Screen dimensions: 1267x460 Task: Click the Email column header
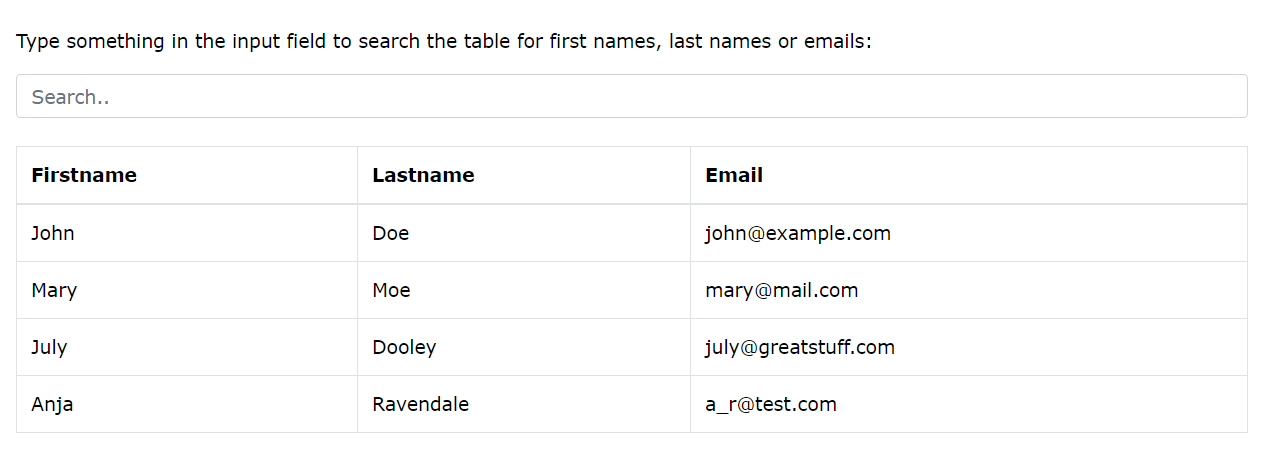click(734, 176)
